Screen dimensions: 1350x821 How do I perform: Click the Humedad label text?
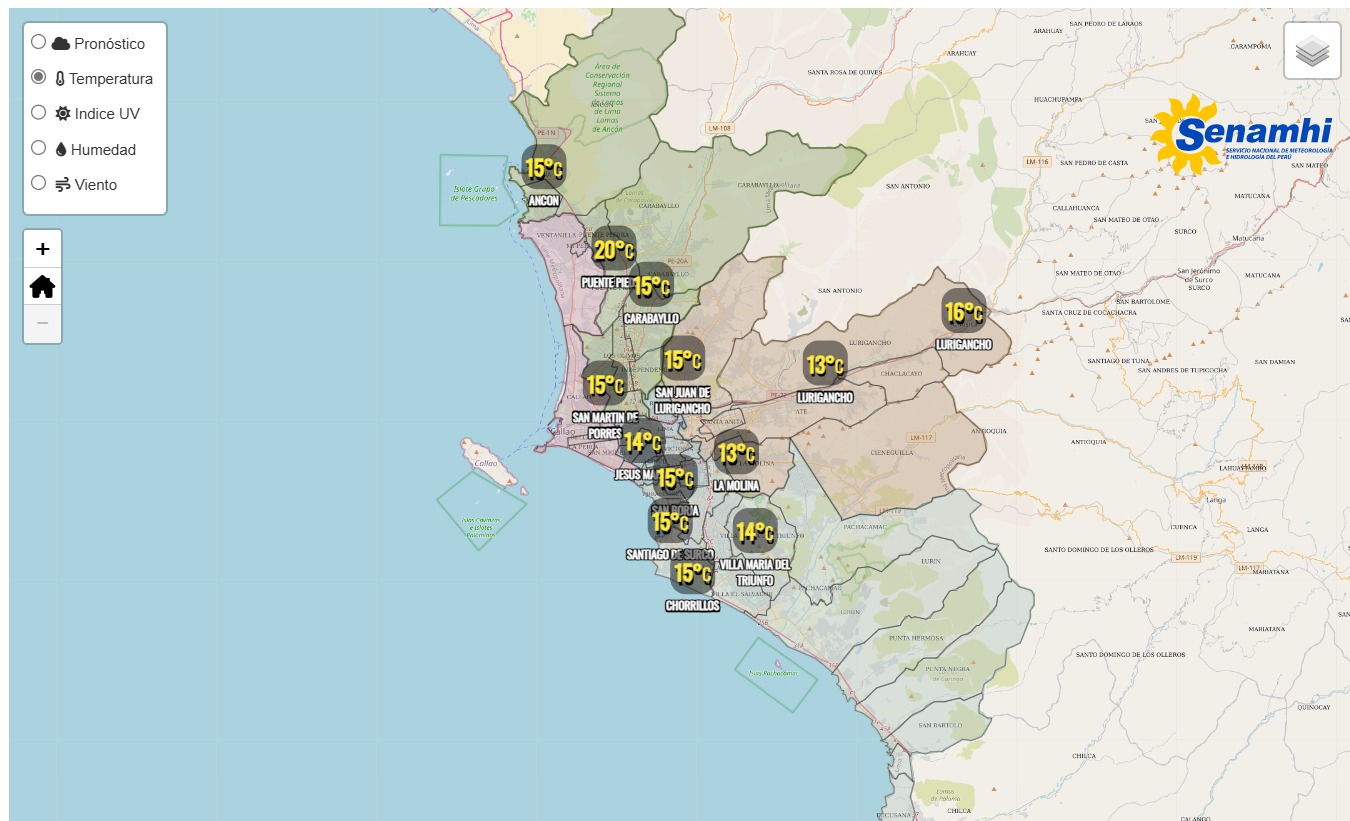(x=103, y=150)
